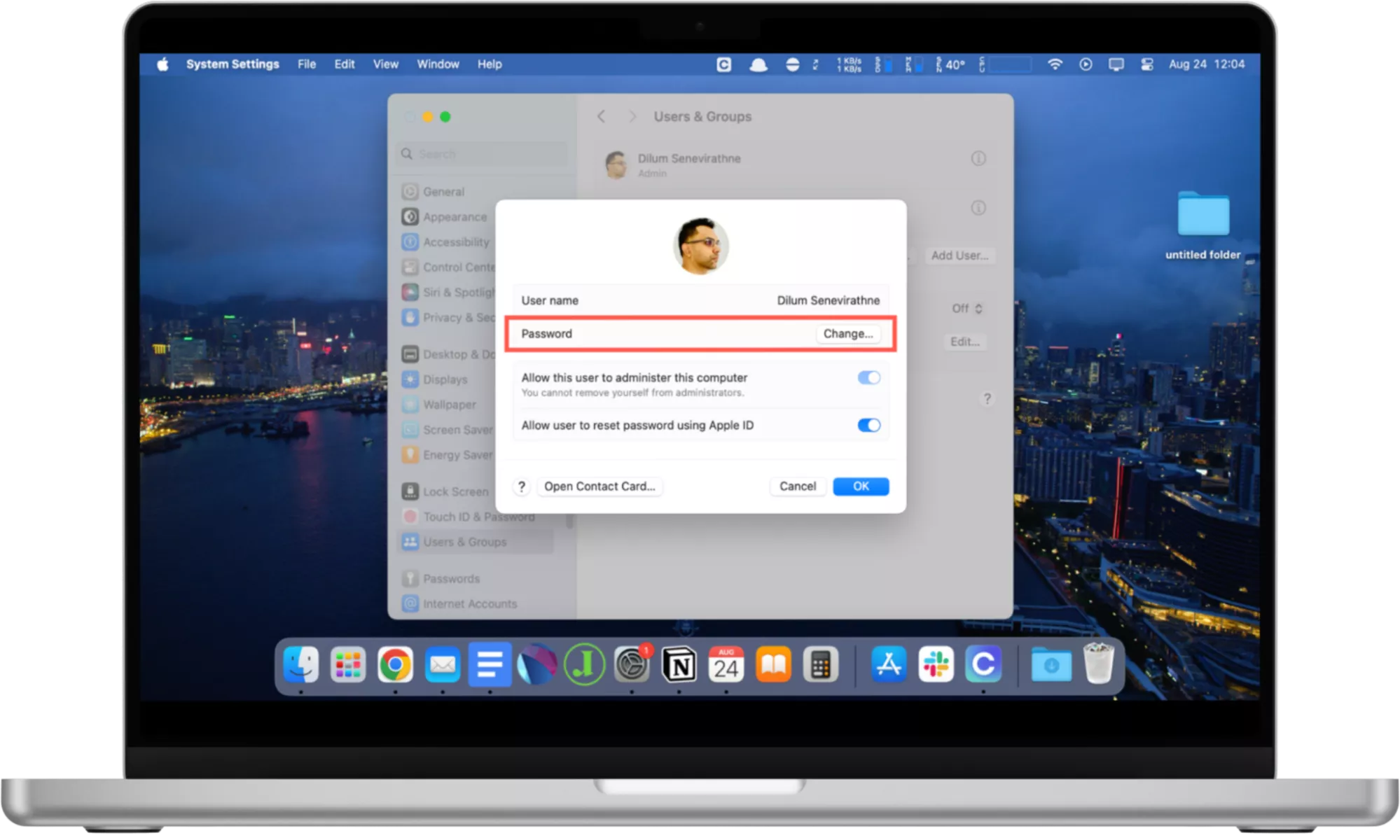Viewport: 1400px width, 840px height.
Task: Open Contact Card for user
Action: coord(599,486)
